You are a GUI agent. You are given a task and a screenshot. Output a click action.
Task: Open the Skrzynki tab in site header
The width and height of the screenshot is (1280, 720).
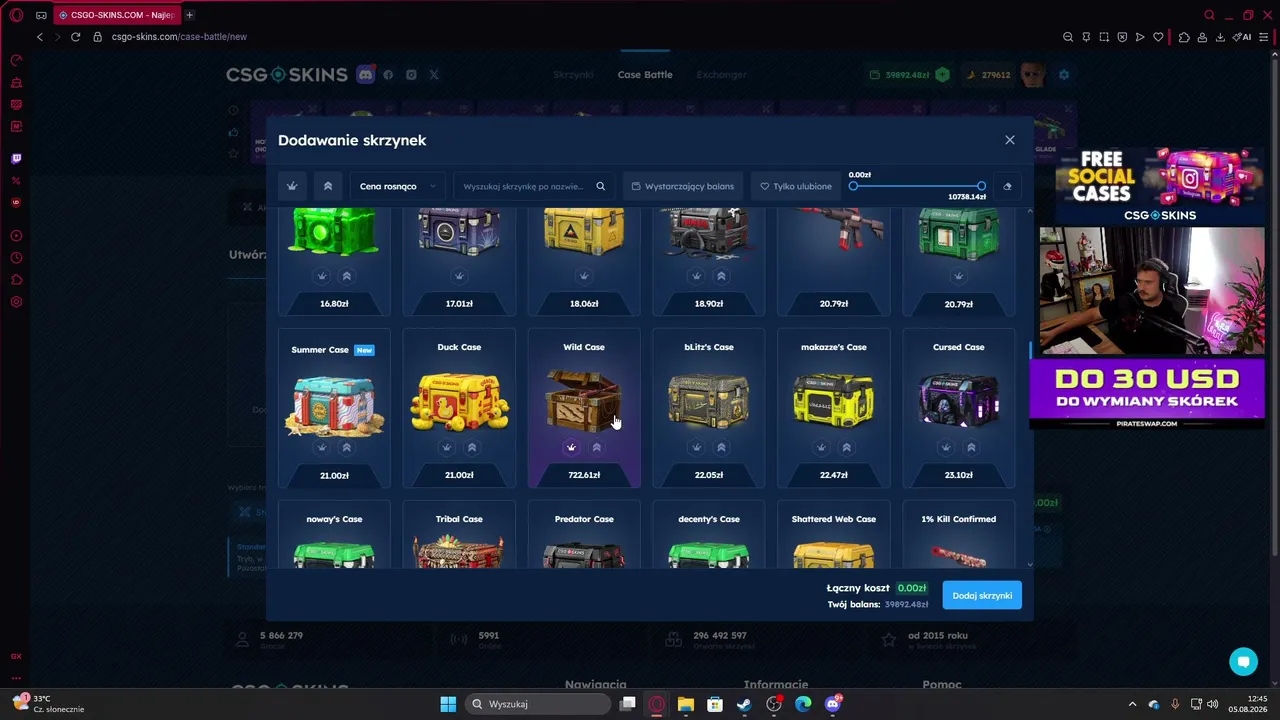[x=573, y=75]
